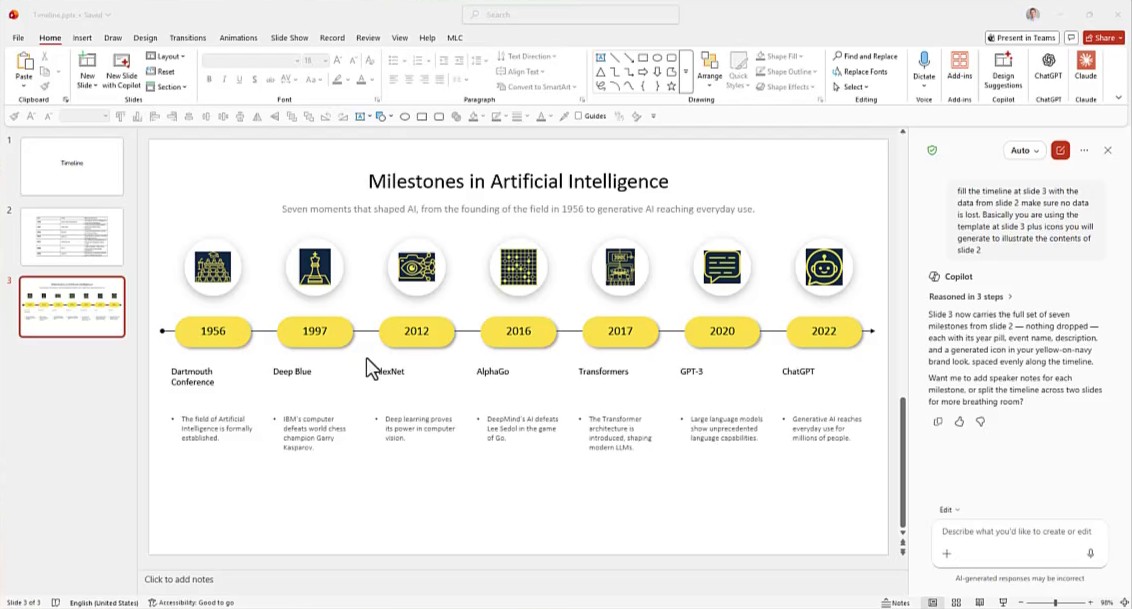Open the Select dropdown in Editing
This screenshot has width=1132, height=609.
[x=849, y=87]
